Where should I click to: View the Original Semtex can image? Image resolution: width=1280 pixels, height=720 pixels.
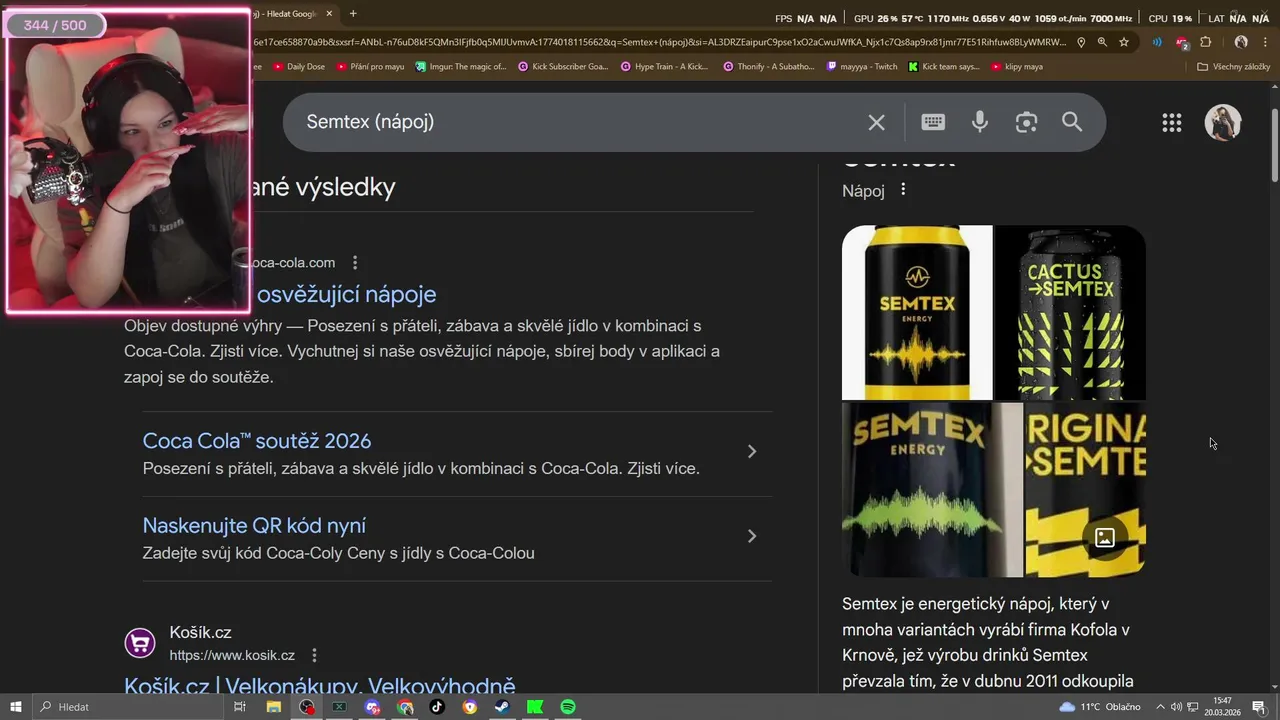coord(1085,490)
